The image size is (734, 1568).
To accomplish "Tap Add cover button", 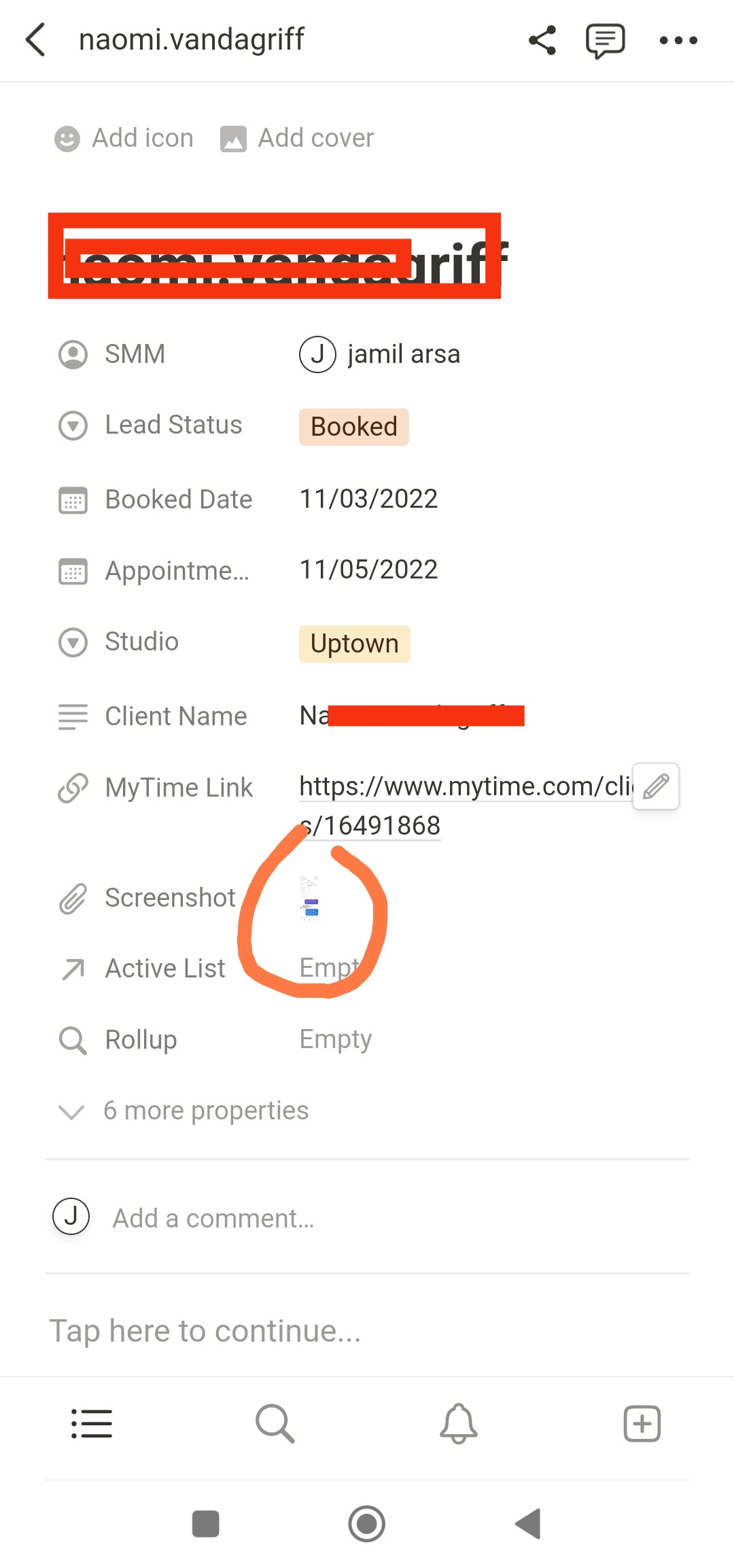I will pos(298,138).
